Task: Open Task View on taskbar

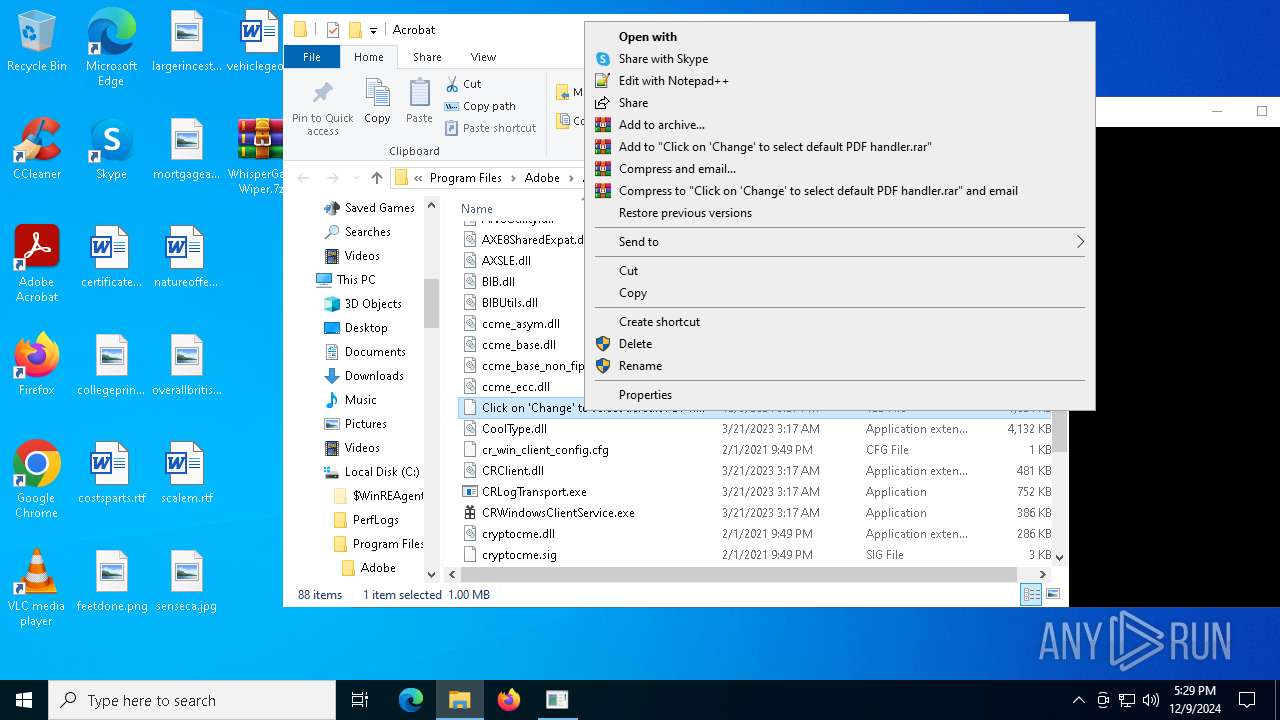Action: point(360,700)
